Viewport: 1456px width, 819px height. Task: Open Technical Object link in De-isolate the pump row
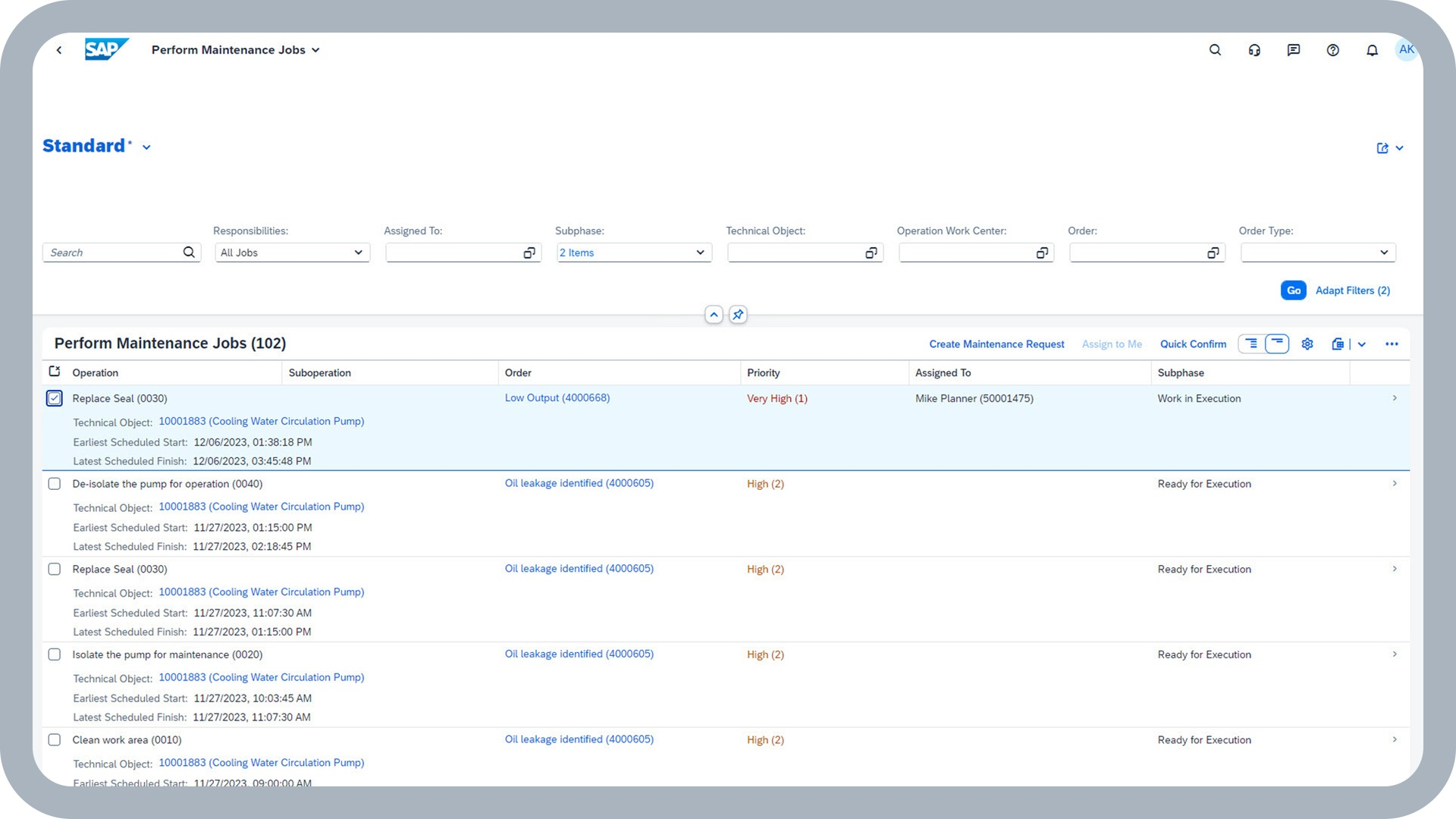pos(262,507)
